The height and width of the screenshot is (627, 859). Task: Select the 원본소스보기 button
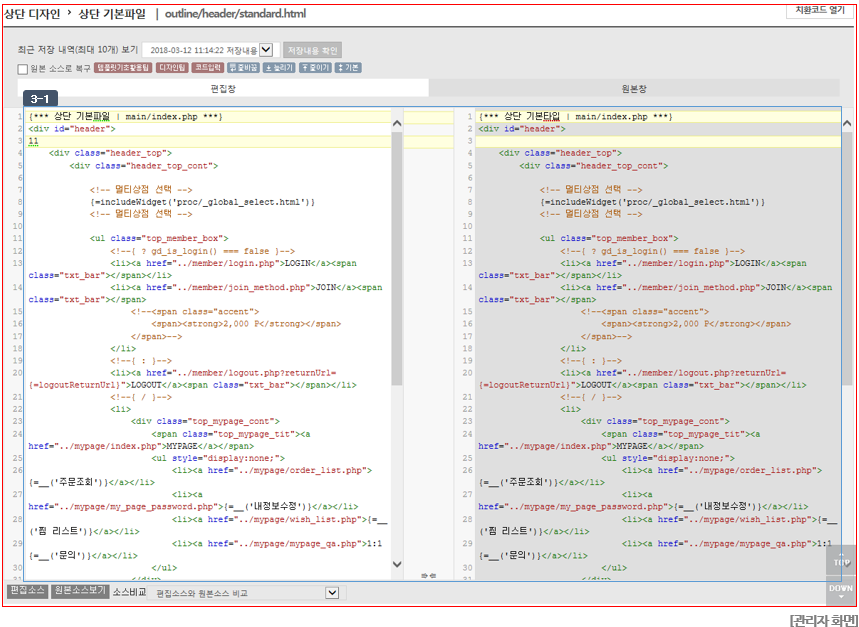point(80,591)
